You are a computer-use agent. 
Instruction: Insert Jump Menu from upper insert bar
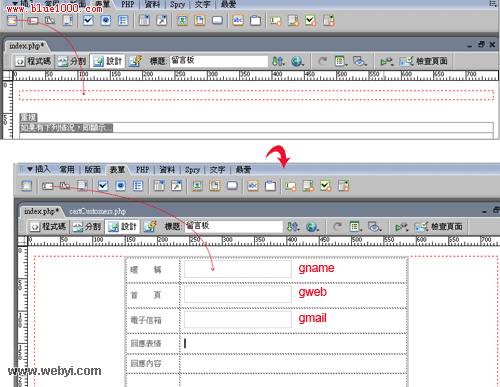162,21
